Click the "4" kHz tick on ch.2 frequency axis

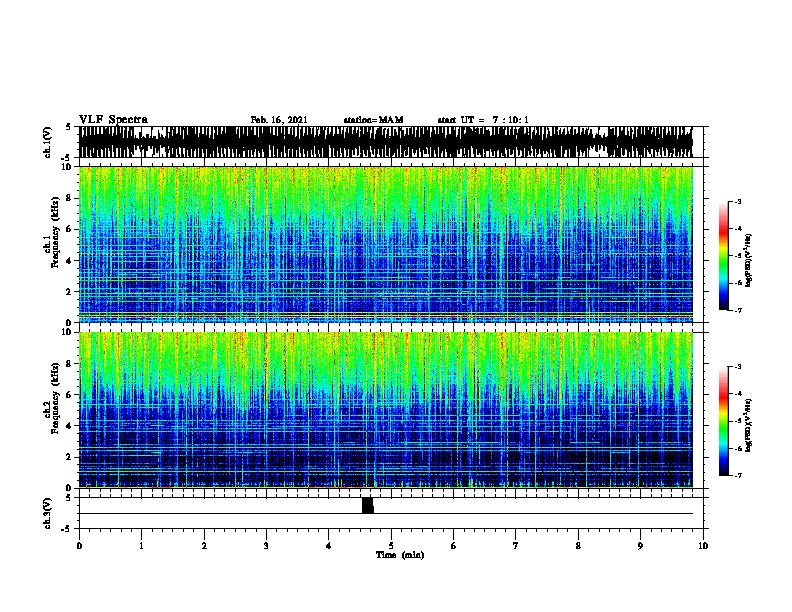tap(70, 426)
